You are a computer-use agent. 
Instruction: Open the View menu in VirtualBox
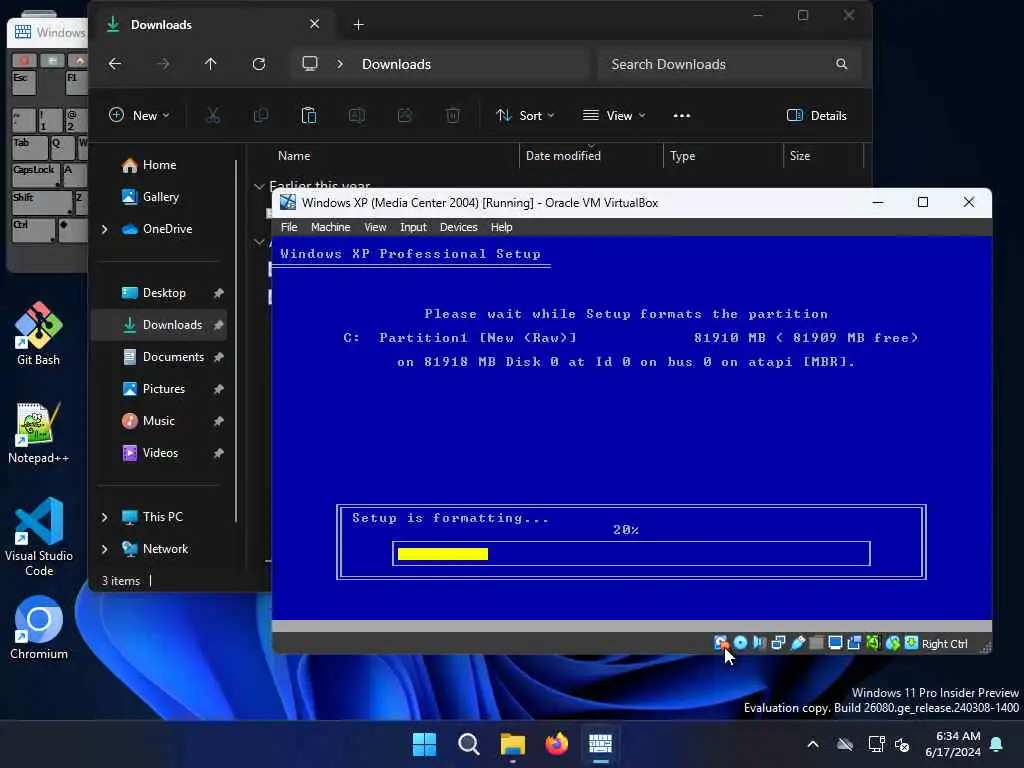(x=375, y=227)
